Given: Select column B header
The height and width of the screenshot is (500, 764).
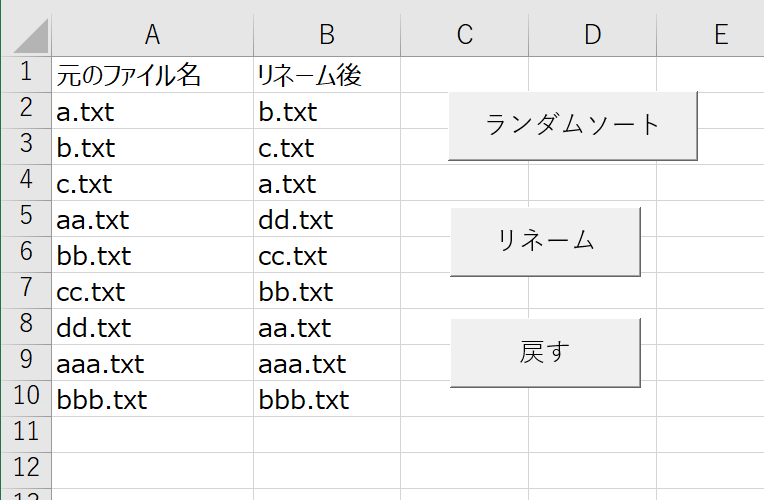Looking at the screenshot, I should (326, 35).
